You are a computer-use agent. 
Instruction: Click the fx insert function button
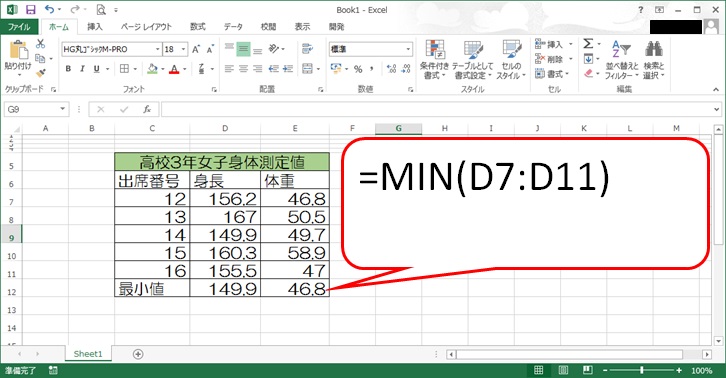(147, 109)
